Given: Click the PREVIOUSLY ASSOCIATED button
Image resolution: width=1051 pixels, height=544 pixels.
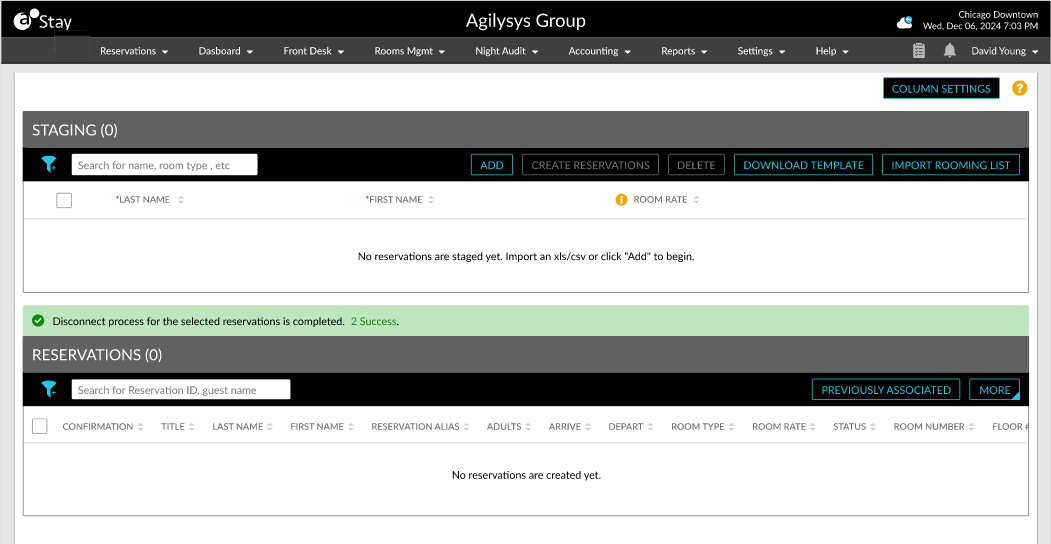Looking at the screenshot, I should [886, 389].
